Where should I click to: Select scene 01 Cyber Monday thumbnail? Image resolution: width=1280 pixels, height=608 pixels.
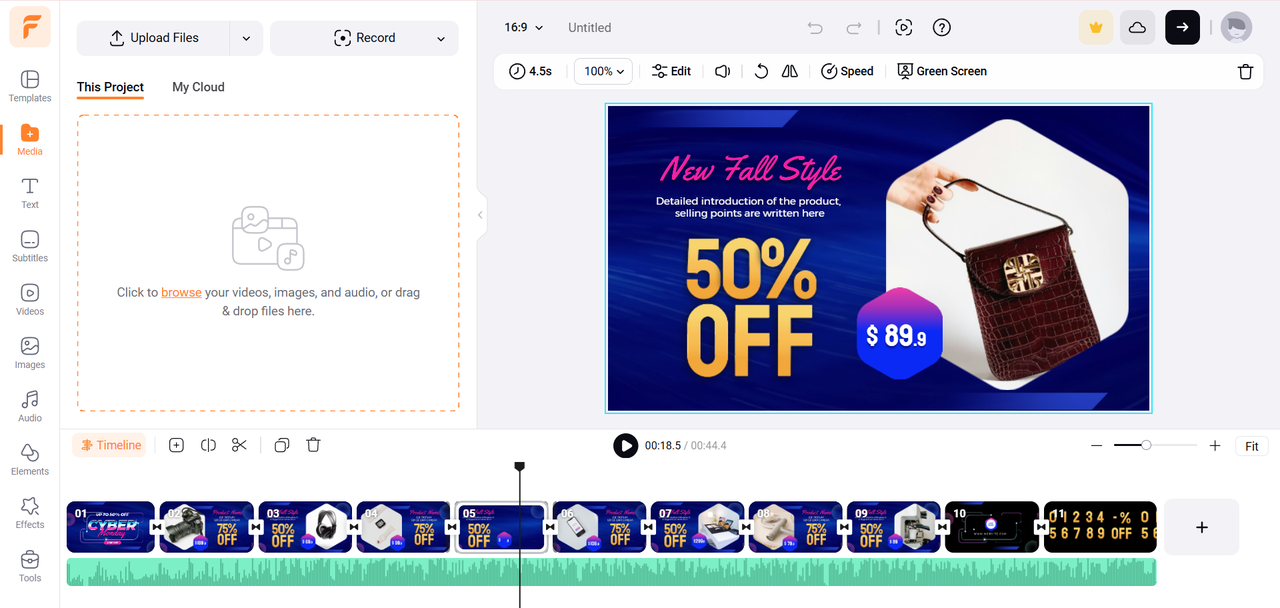[110, 527]
